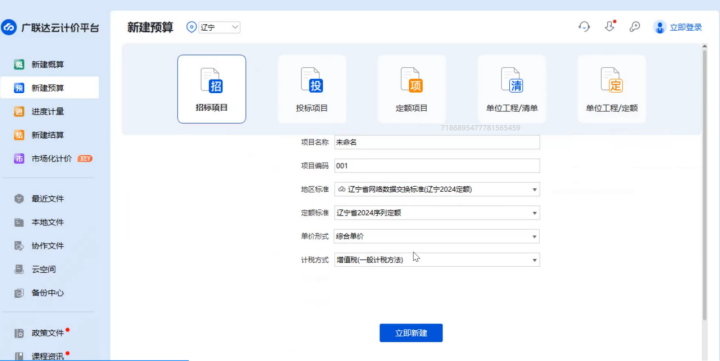Screen dimensions: 720x361
Task: Select the 单位工程/清单 card
Action: click(x=512, y=89)
